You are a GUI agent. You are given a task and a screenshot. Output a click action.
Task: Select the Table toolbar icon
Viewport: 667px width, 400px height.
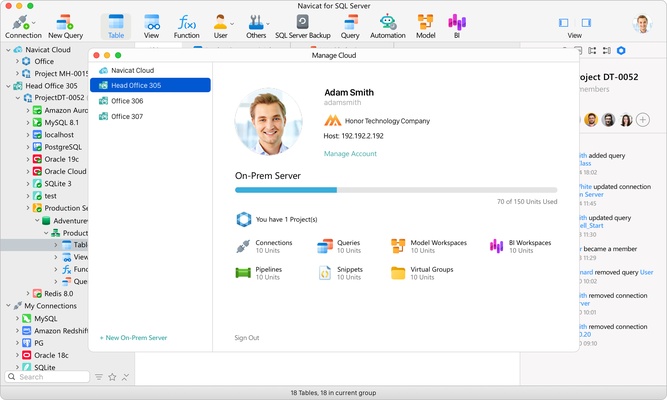116,26
